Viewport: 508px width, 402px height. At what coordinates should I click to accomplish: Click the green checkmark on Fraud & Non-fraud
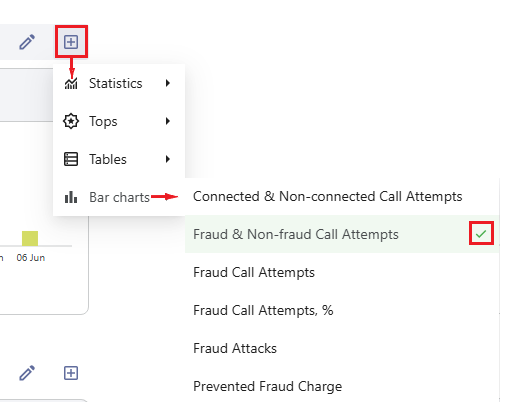click(x=481, y=234)
